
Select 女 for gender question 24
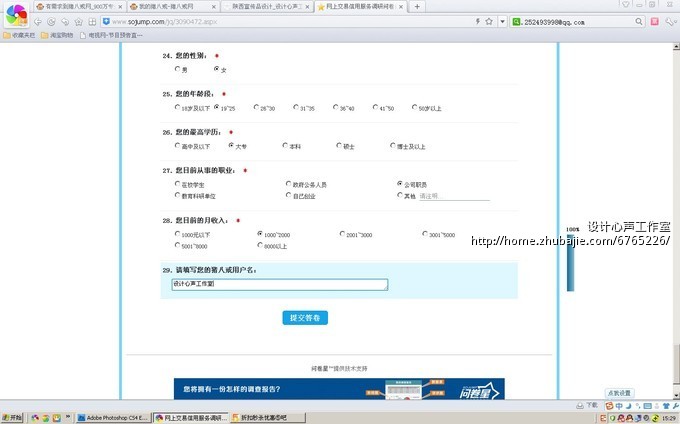point(216,68)
